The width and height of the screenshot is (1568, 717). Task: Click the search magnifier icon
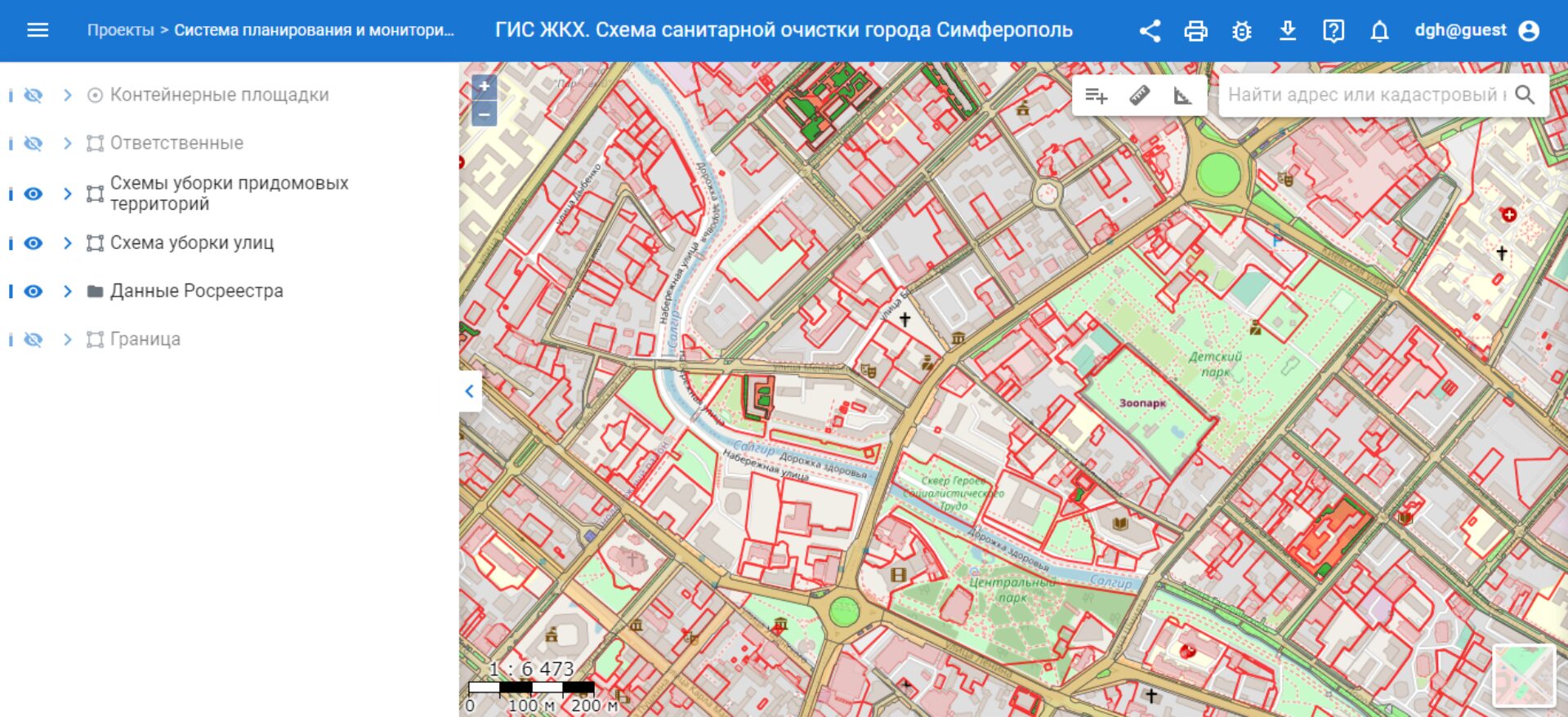pos(1524,95)
